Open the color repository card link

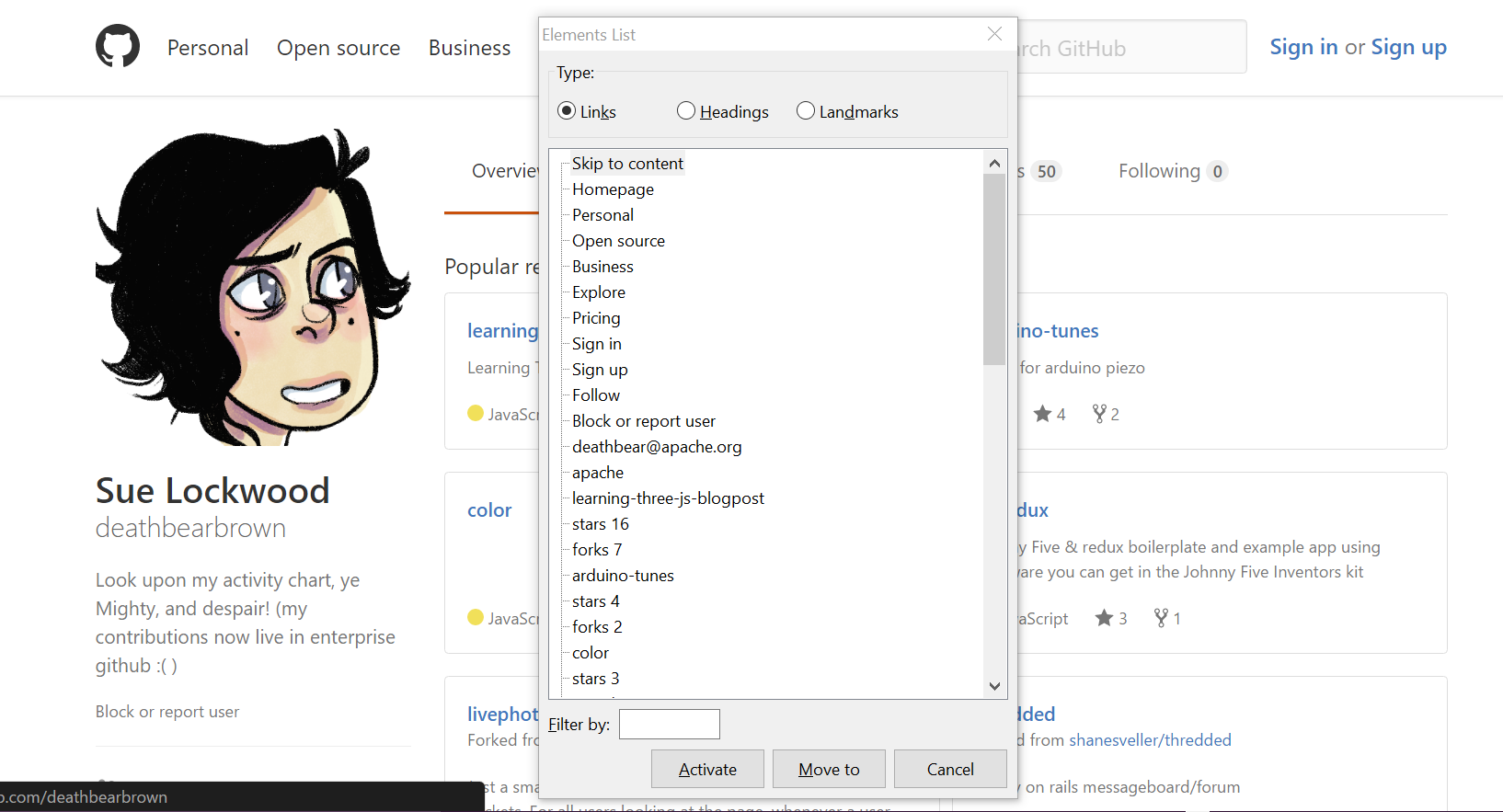(x=489, y=510)
